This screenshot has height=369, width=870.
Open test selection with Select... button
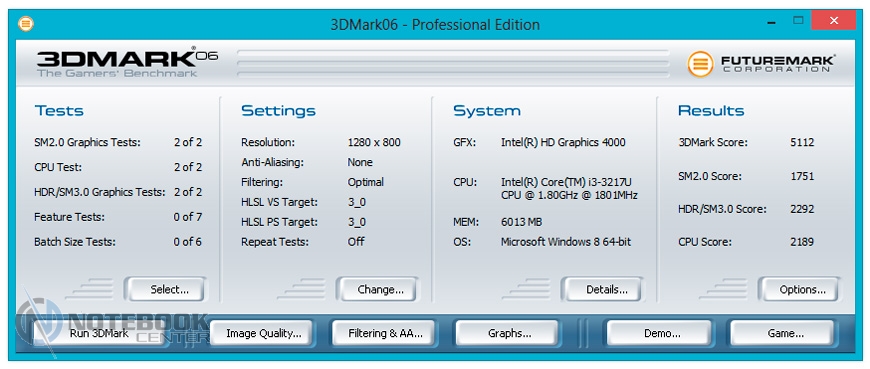[x=165, y=289]
